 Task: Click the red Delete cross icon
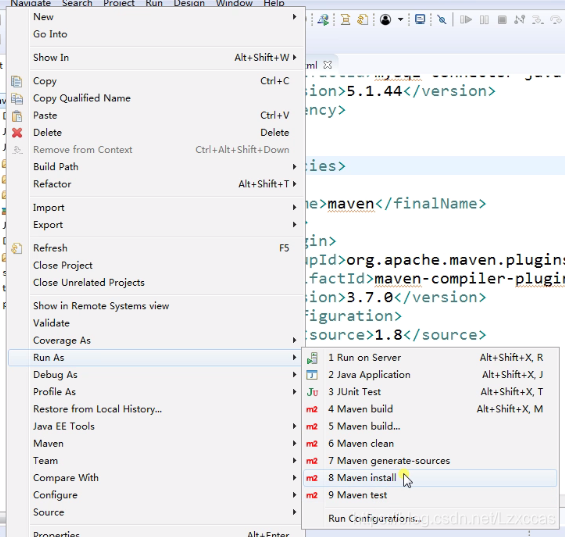coord(17,133)
